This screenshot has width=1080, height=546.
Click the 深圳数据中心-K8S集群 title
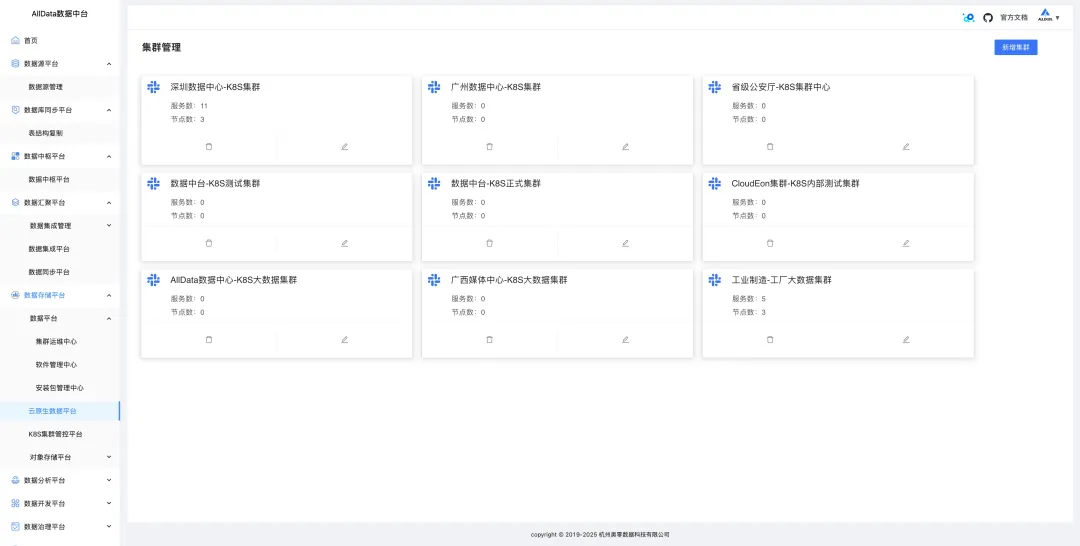(x=215, y=87)
